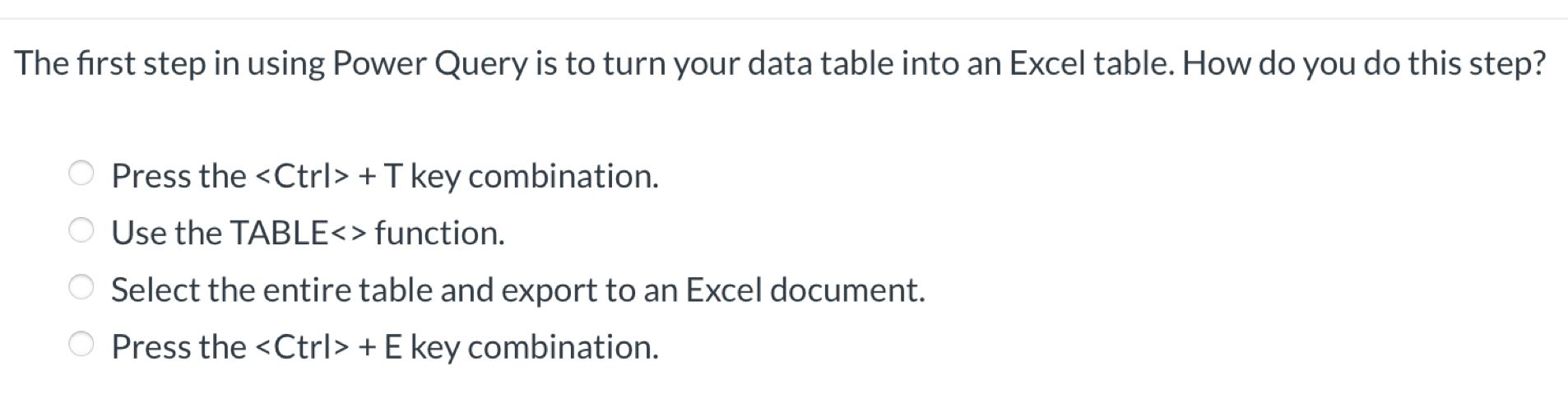Screen dimensions: 1568x408
Task: Click the 'Press the <Ctrl> + T key combination' label
Action: tap(385, 176)
